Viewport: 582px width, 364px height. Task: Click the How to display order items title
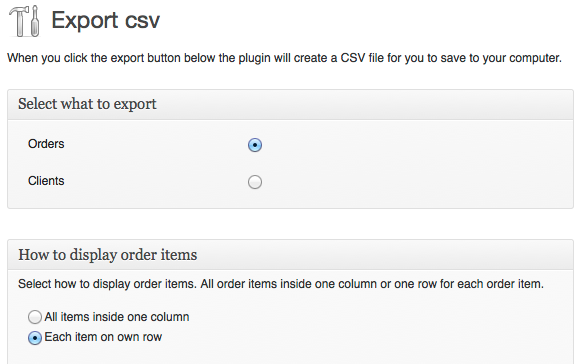click(108, 255)
